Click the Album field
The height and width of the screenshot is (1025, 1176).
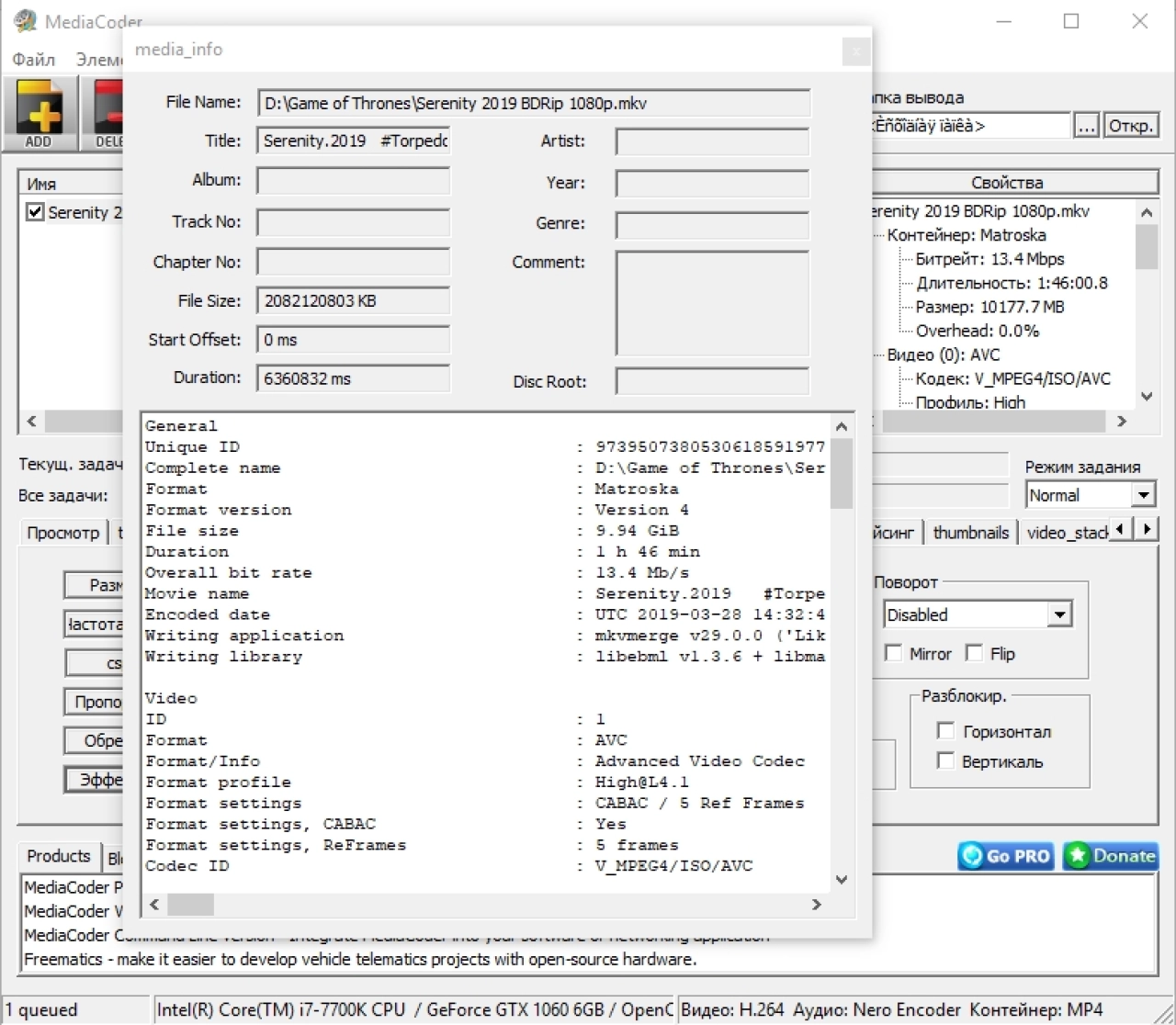pyautogui.click(x=354, y=180)
